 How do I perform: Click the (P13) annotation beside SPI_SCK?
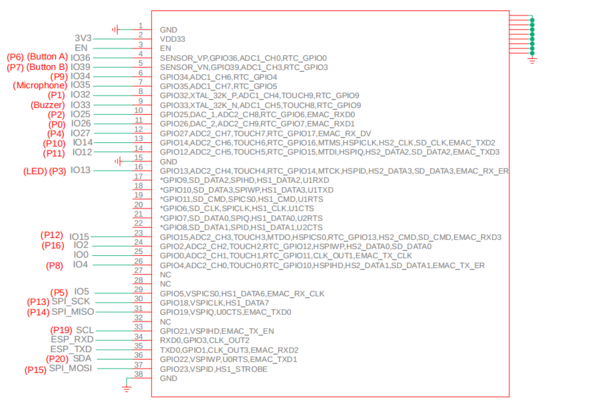click(38, 302)
